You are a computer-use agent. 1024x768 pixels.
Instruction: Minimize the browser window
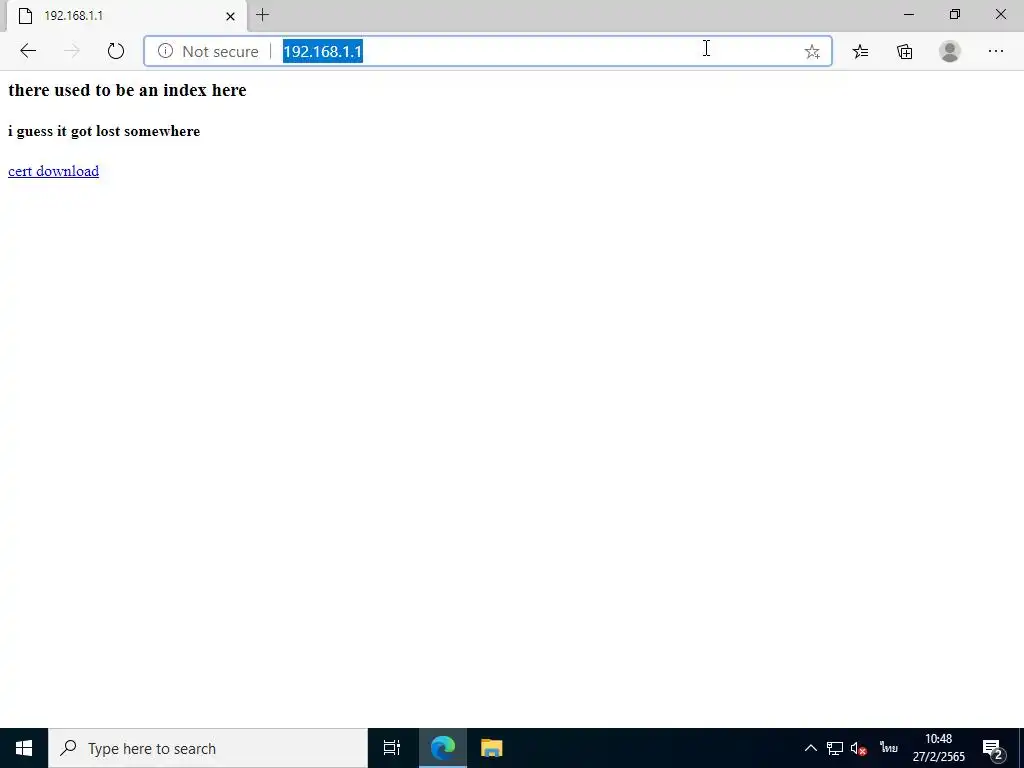(909, 14)
